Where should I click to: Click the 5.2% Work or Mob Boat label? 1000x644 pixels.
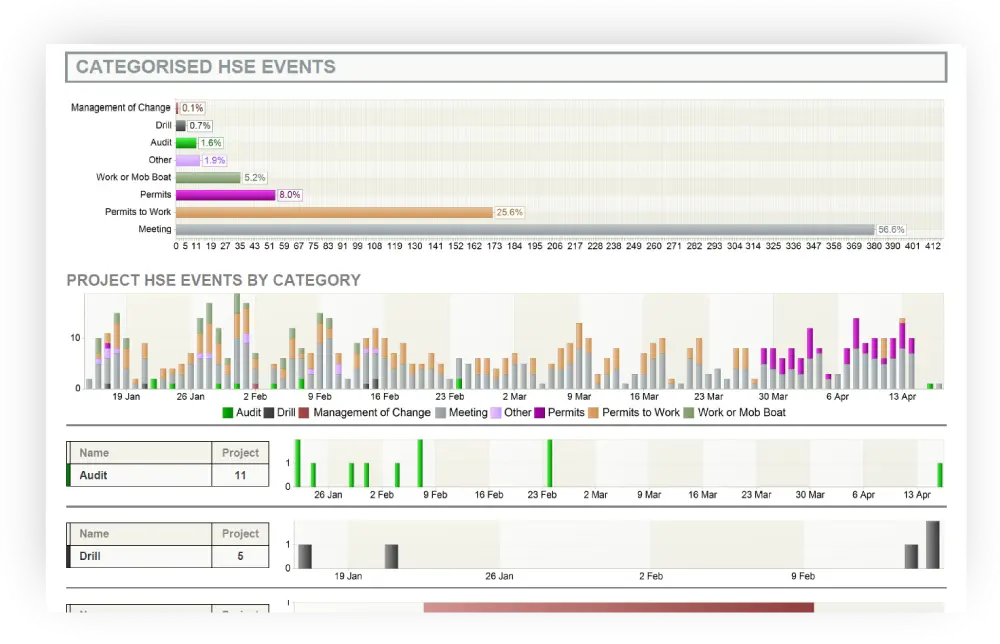[x=254, y=178]
